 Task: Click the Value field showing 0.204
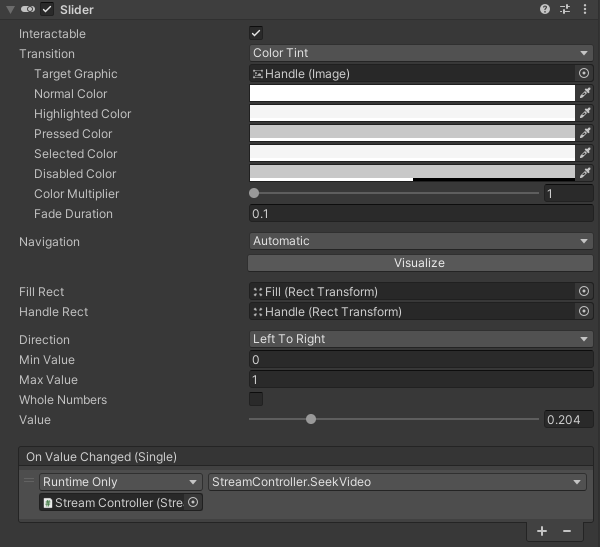[569, 420]
